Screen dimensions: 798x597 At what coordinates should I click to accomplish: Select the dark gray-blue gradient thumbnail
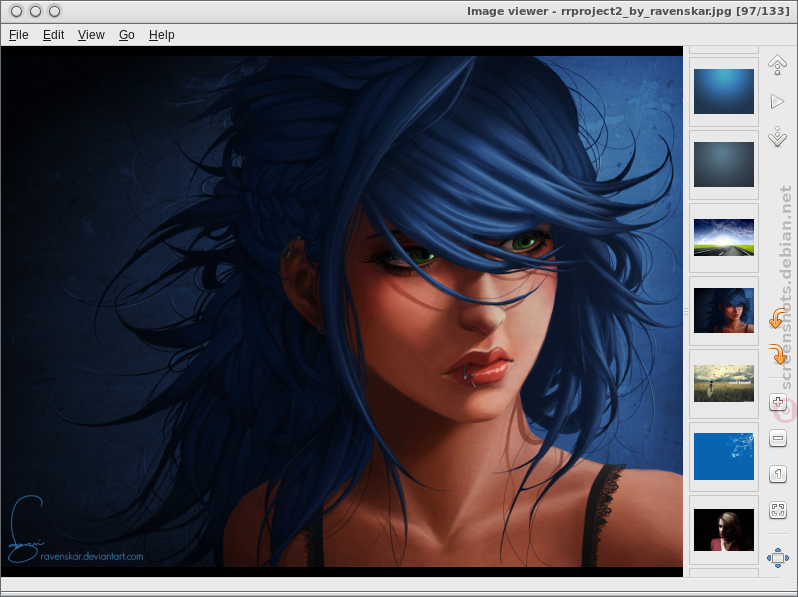[x=724, y=164]
